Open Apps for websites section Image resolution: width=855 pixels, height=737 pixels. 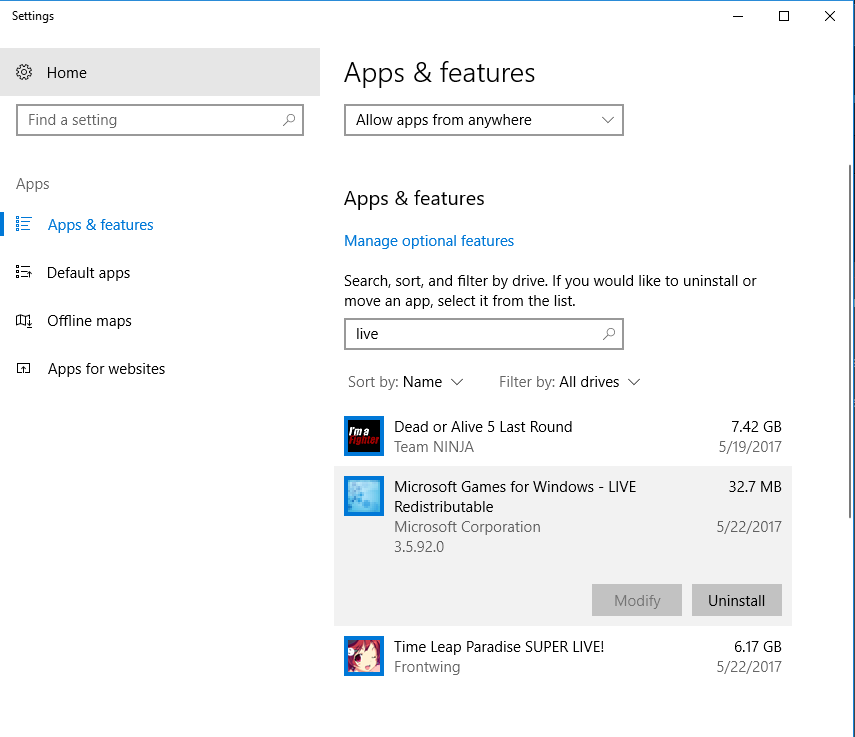[106, 369]
